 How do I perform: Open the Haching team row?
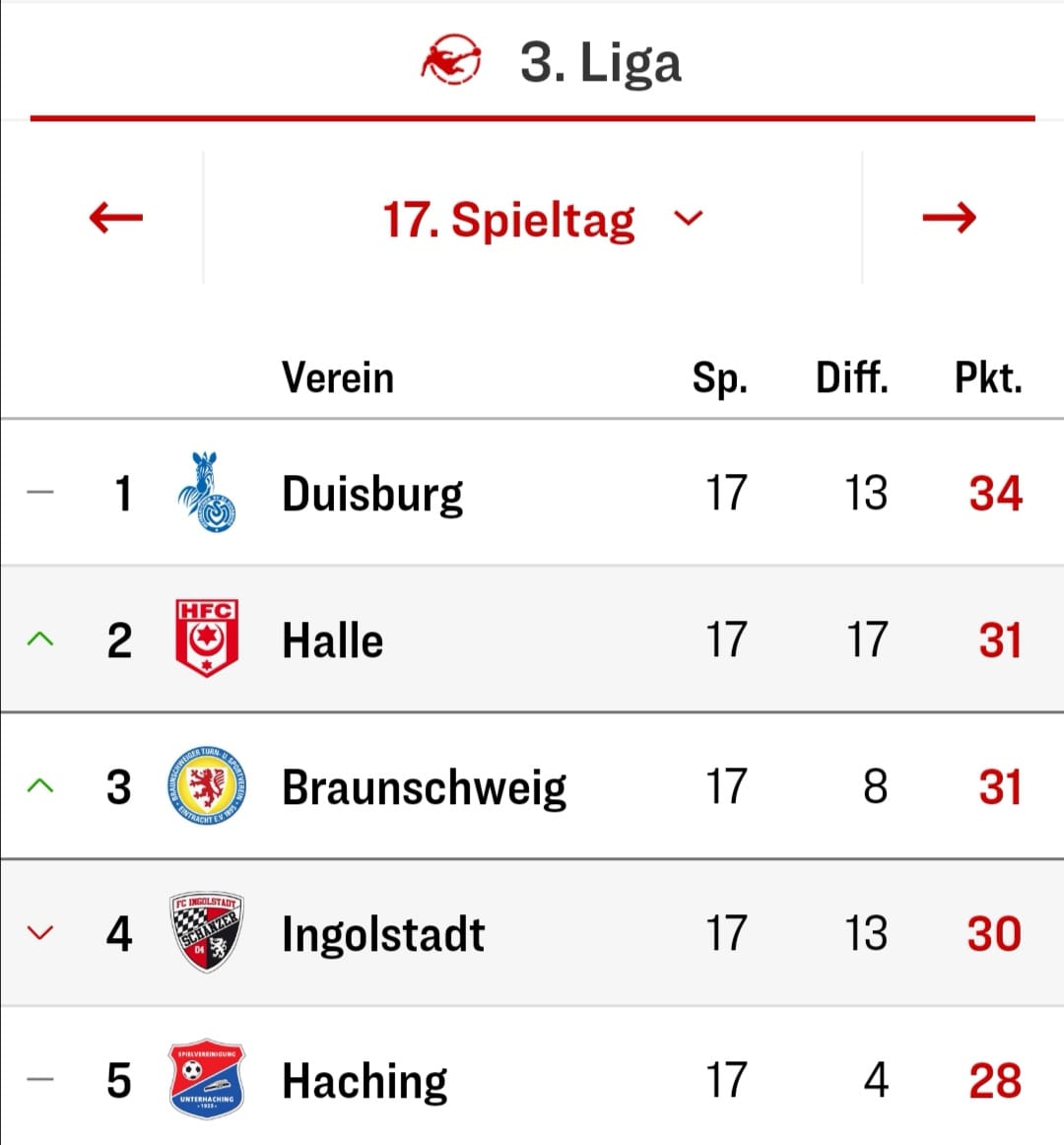click(532, 1079)
